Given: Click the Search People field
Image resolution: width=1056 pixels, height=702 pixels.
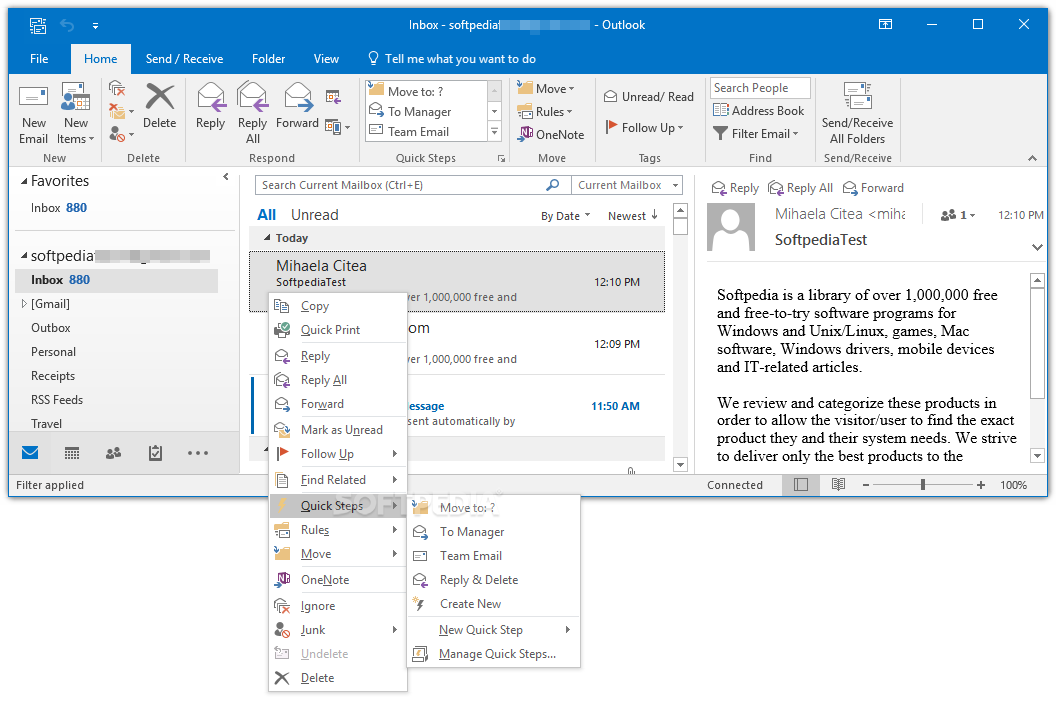Looking at the screenshot, I should [x=760, y=88].
